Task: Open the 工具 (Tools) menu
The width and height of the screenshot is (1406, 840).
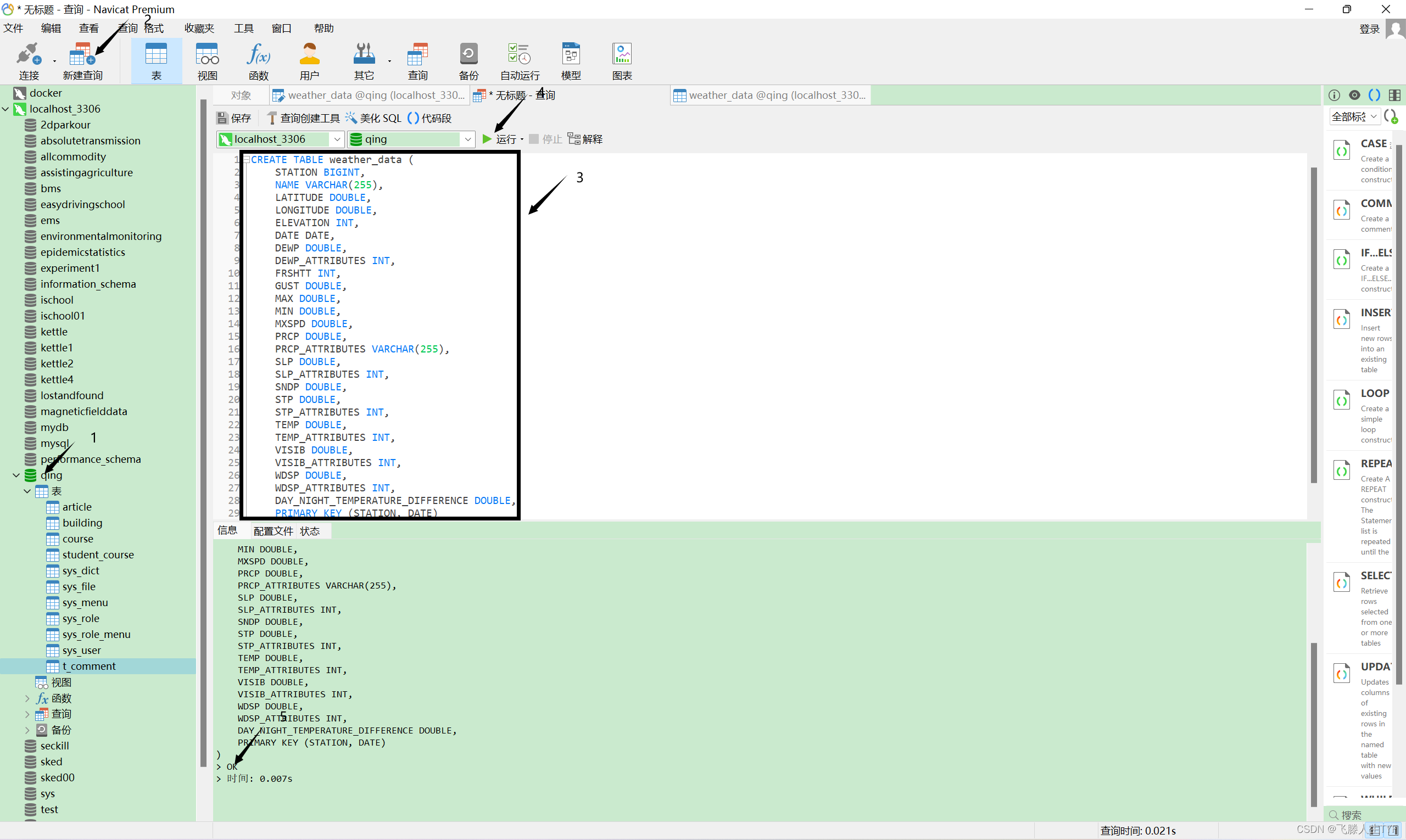Action: click(x=243, y=29)
